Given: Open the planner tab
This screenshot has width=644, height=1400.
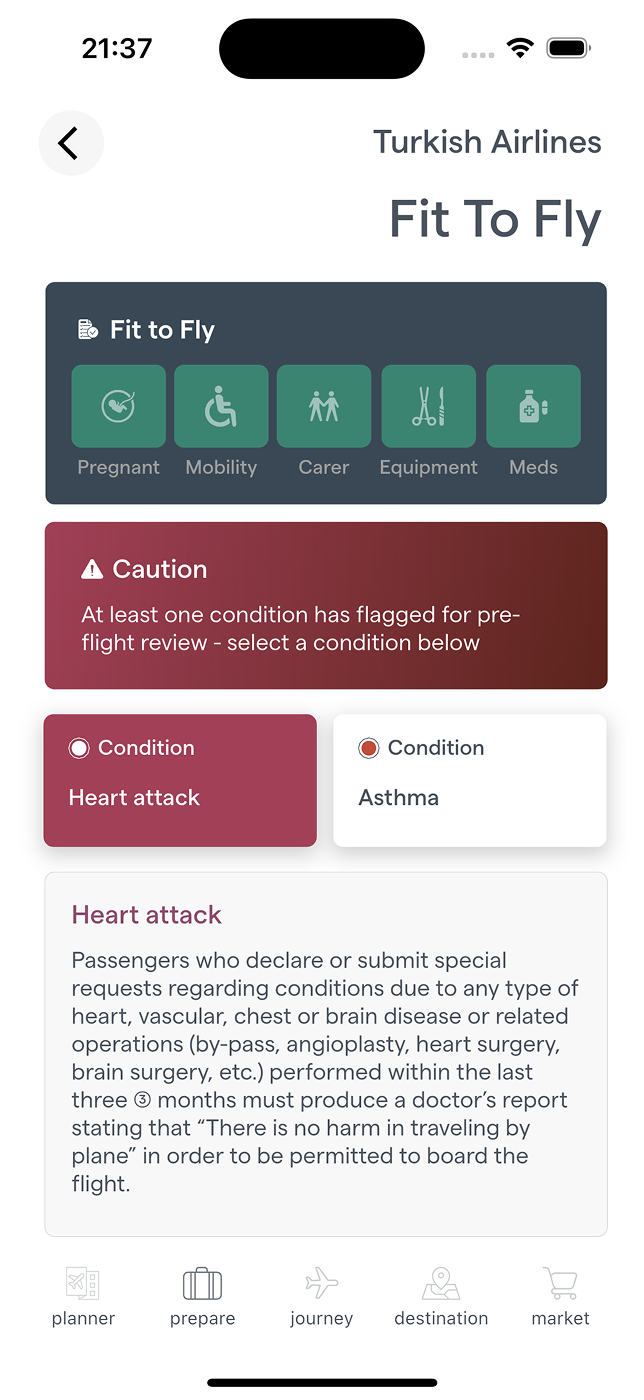Looking at the screenshot, I should [83, 1296].
